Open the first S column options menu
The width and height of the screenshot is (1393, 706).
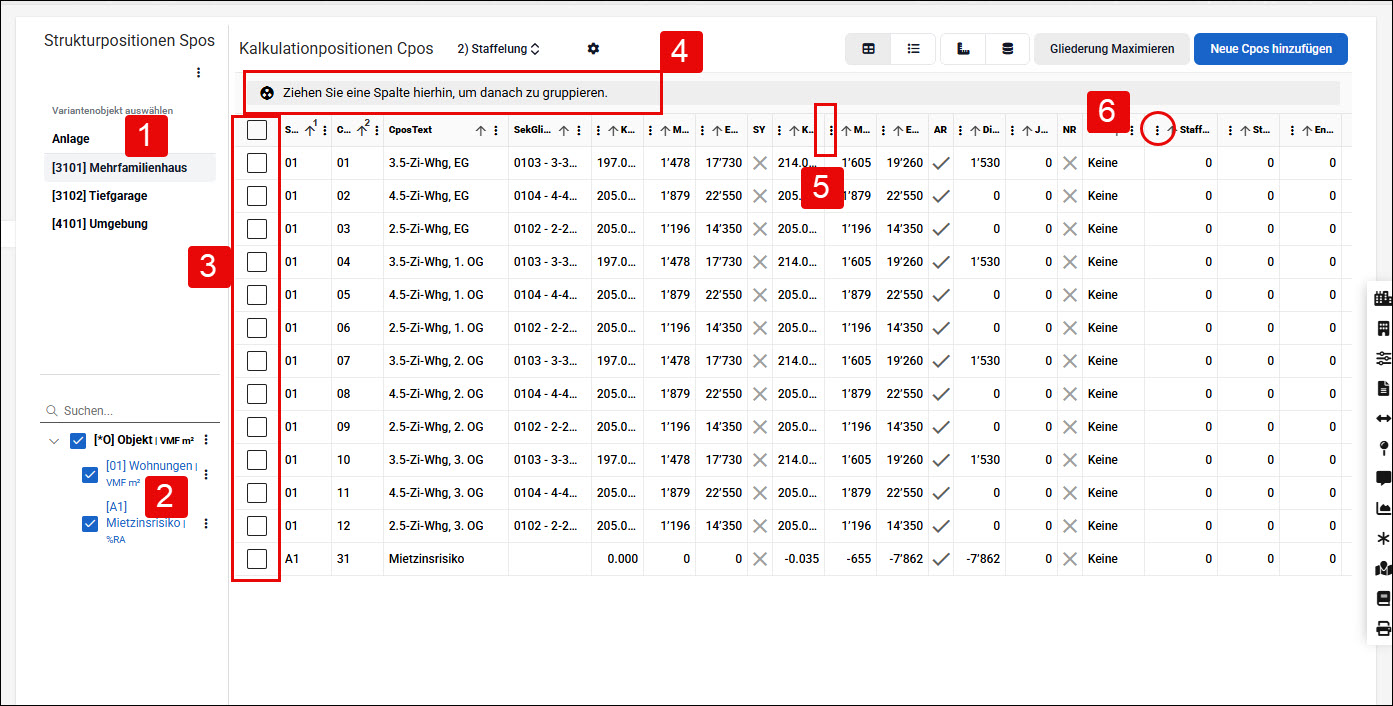(x=325, y=131)
